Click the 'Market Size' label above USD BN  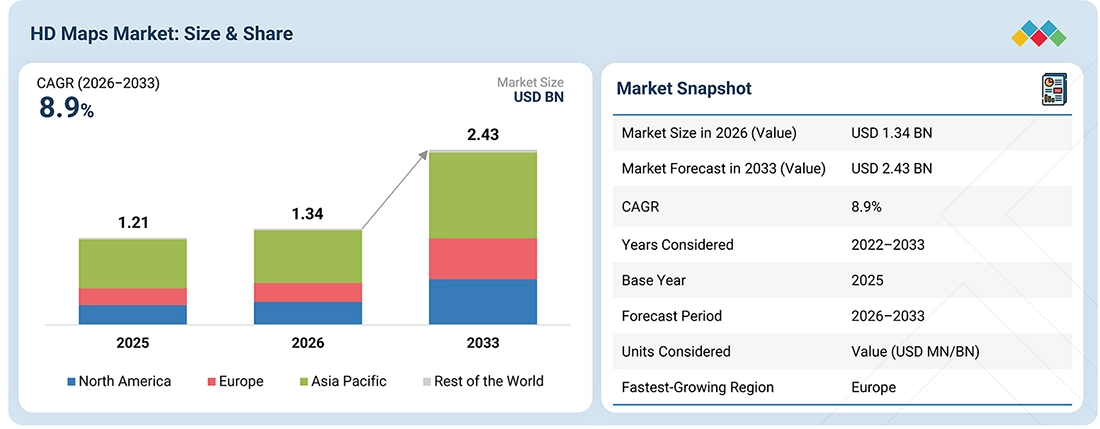(530, 83)
